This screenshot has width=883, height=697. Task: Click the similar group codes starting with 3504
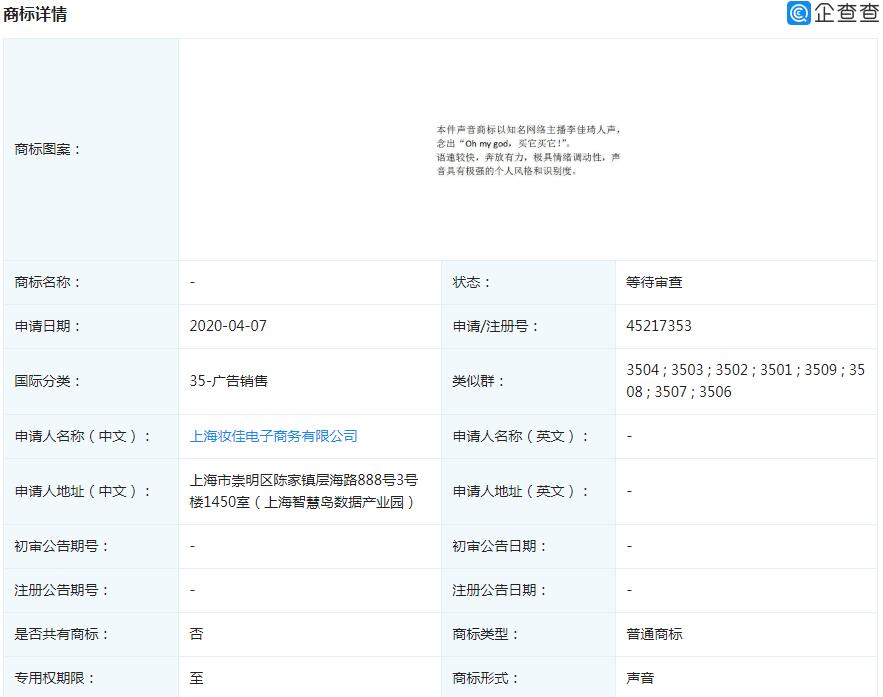pos(745,381)
